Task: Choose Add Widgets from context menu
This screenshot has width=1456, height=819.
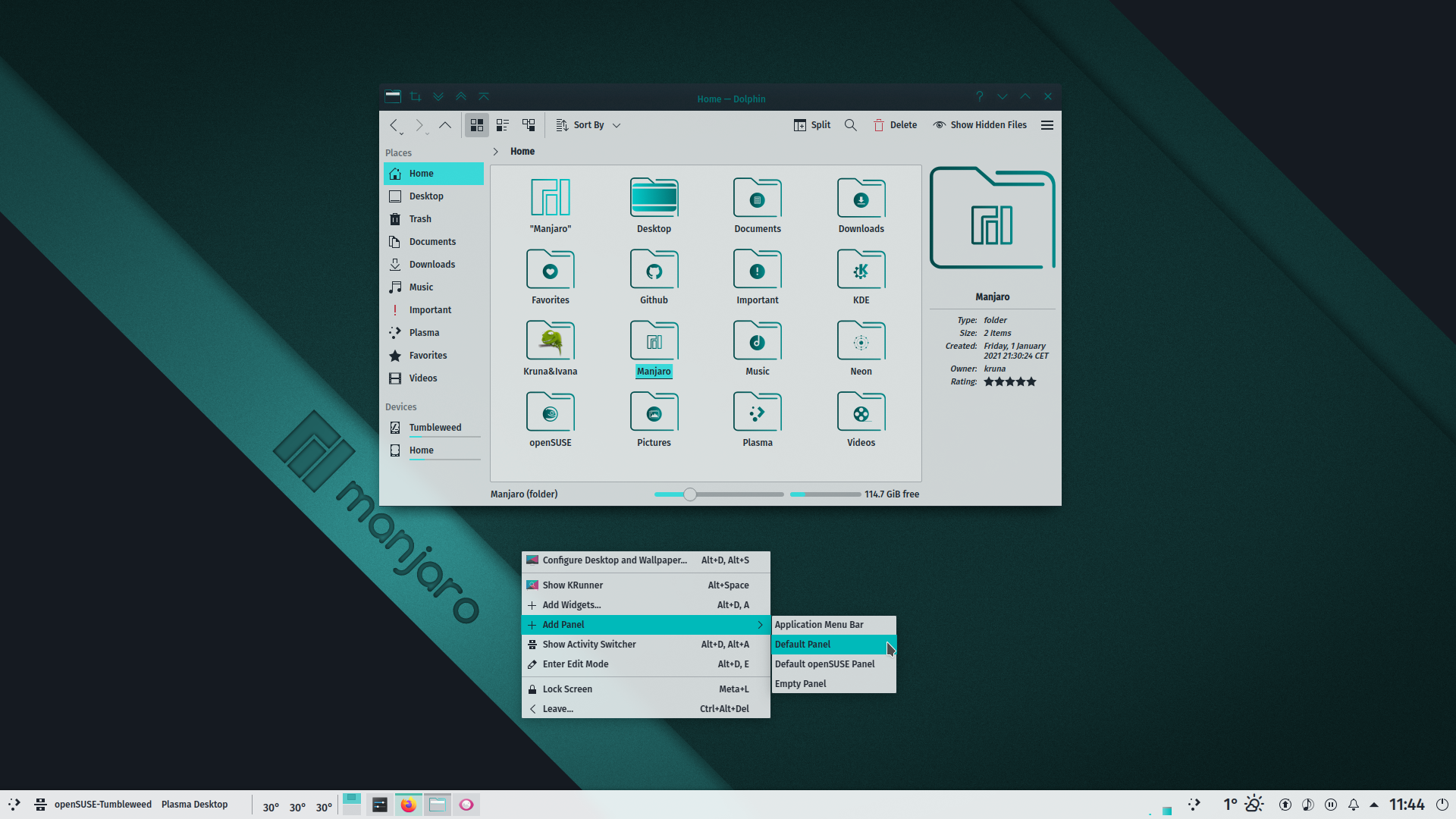Action: pos(646,605)
